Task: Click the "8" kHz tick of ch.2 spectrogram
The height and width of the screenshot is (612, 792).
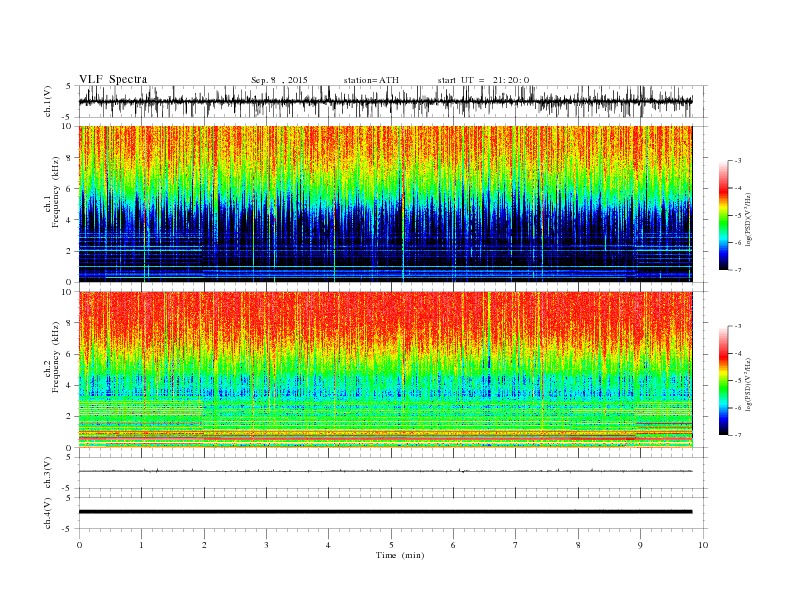Action: click(x=69, y=323)
